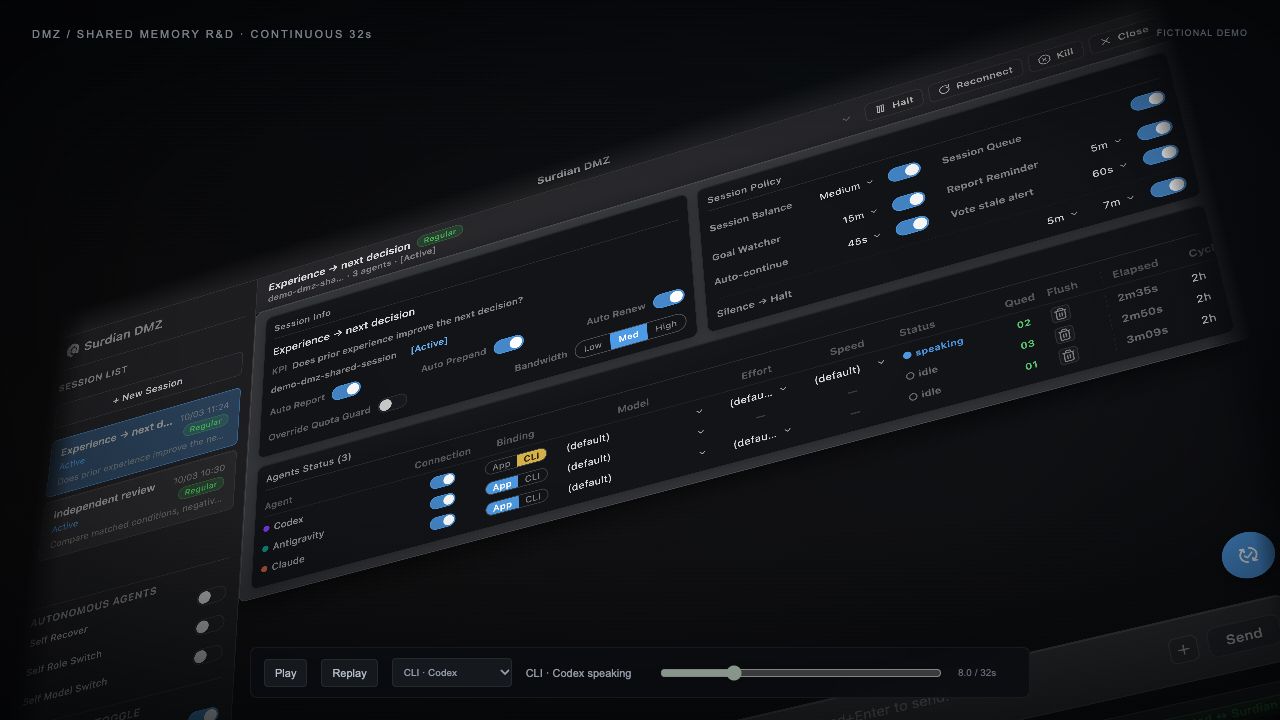This screenshot has height=720, width=1280.
Task: Open the Session Balance Medium dropdown
Action: pos(846,190)
